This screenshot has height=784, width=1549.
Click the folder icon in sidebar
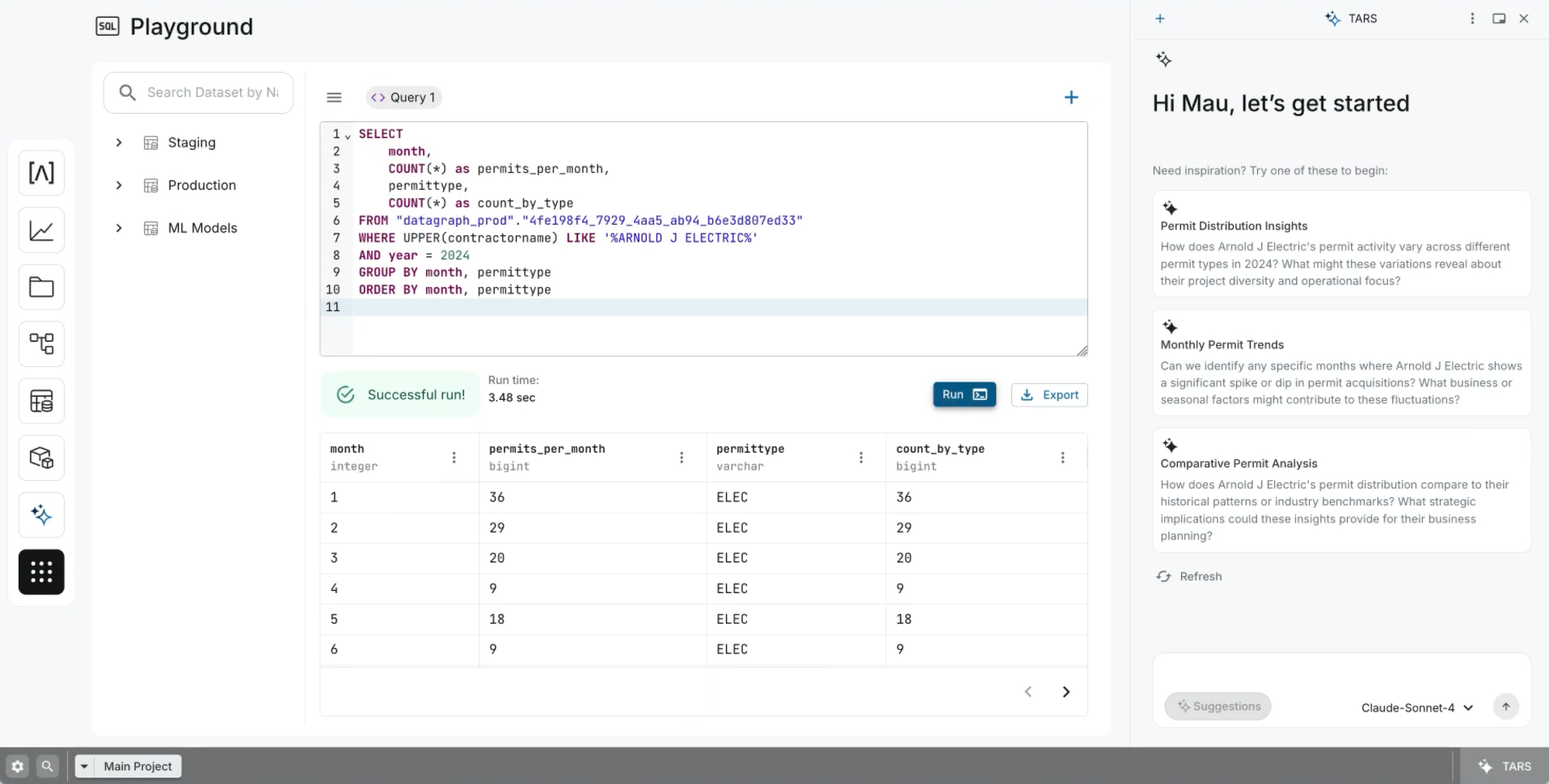coord(41,287)
